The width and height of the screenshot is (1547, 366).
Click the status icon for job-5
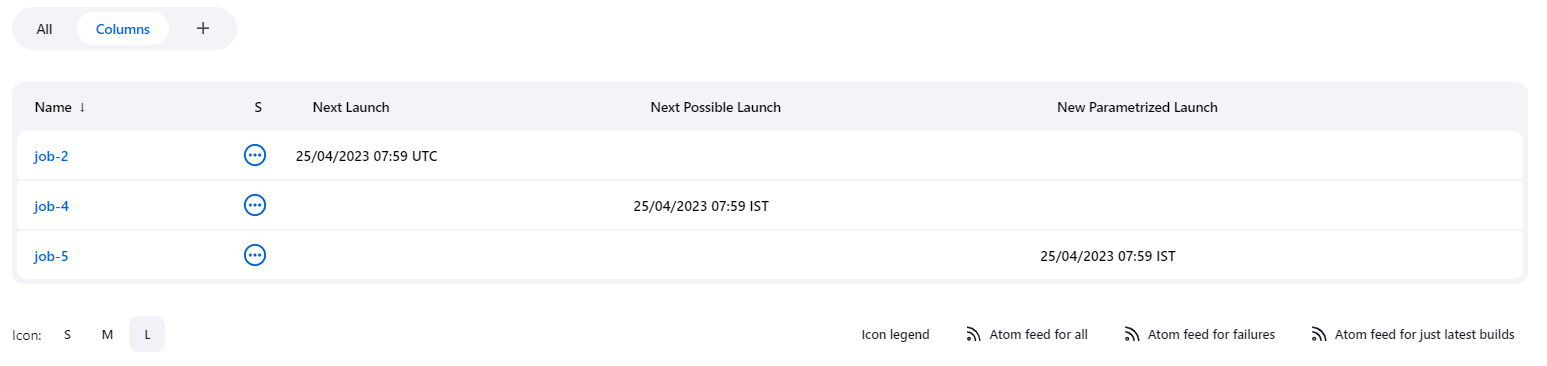coord(255,255)
